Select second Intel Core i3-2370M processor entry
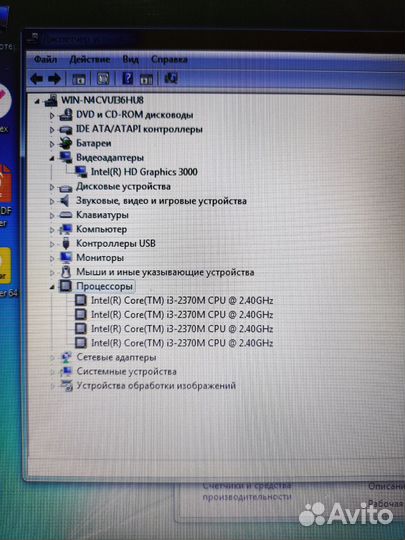 (182, 315)
